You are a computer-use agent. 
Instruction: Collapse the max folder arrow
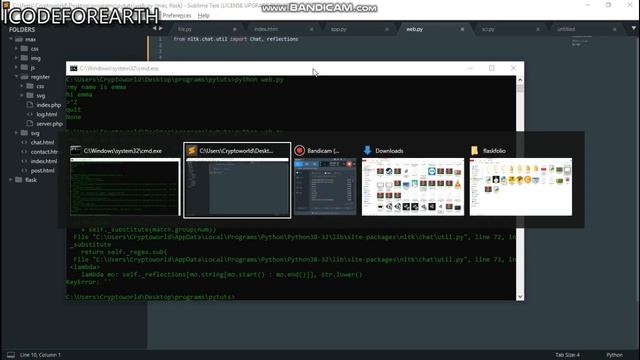point(11,39)
